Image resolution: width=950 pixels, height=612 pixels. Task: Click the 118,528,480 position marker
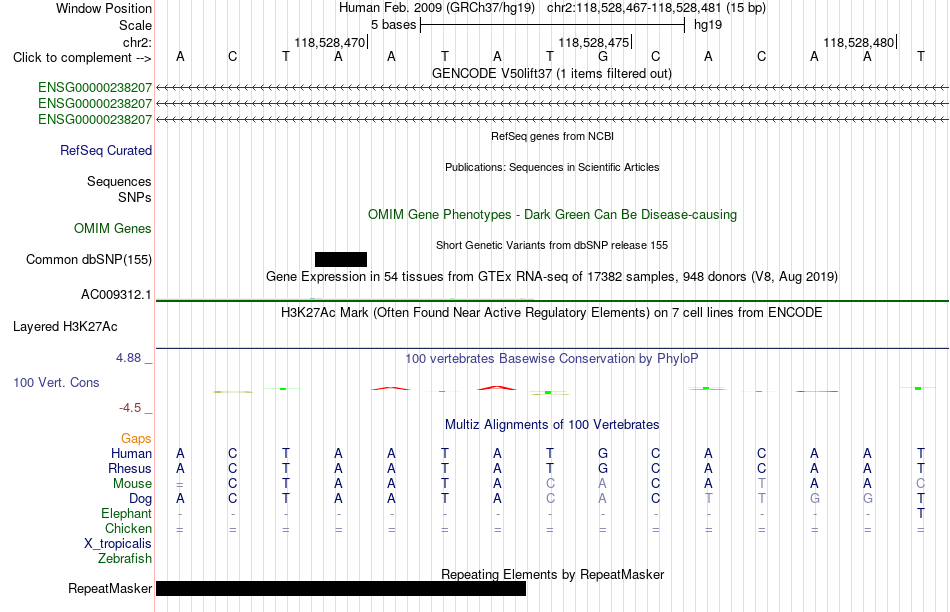[859, 42]
